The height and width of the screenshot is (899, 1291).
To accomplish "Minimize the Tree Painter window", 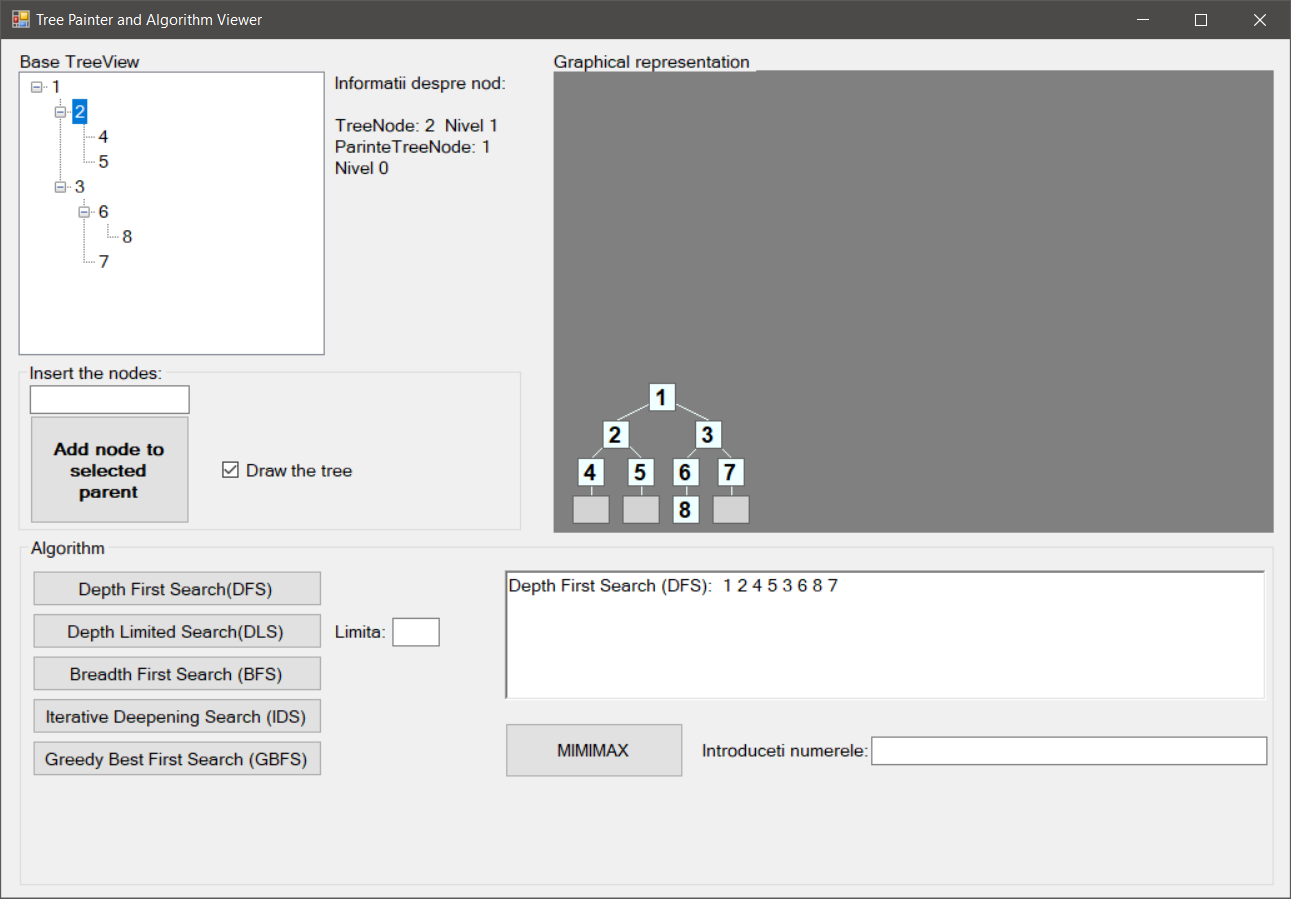I will (1144, 20).
